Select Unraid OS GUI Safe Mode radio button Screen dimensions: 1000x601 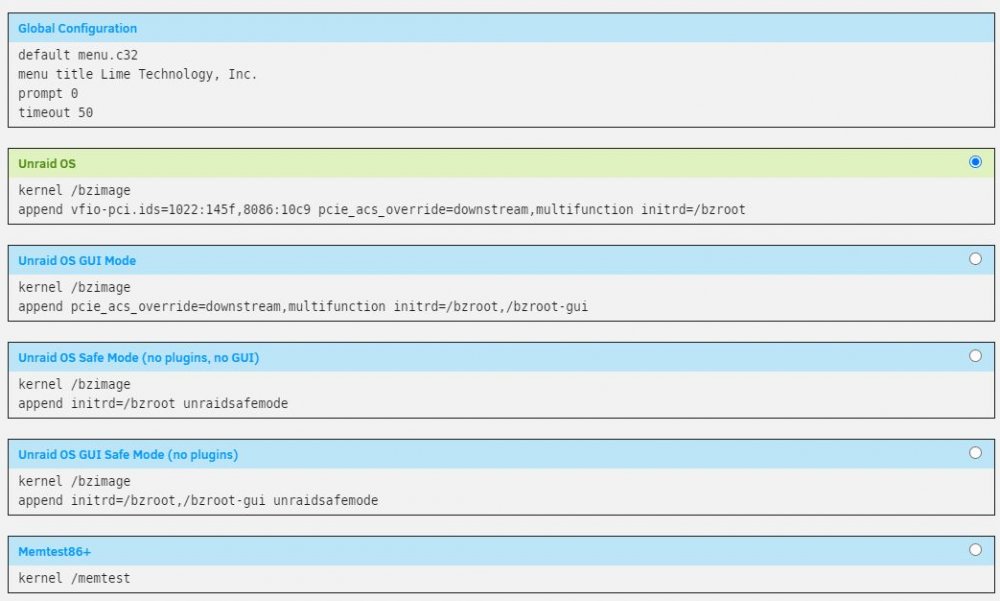(974, 453)
